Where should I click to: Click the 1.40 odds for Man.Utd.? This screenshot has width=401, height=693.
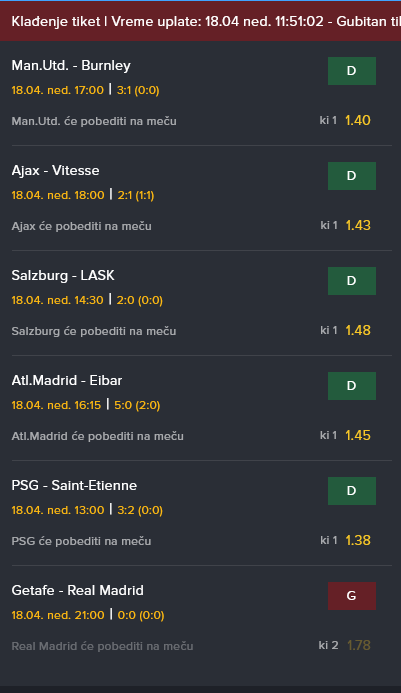(358, 120)
